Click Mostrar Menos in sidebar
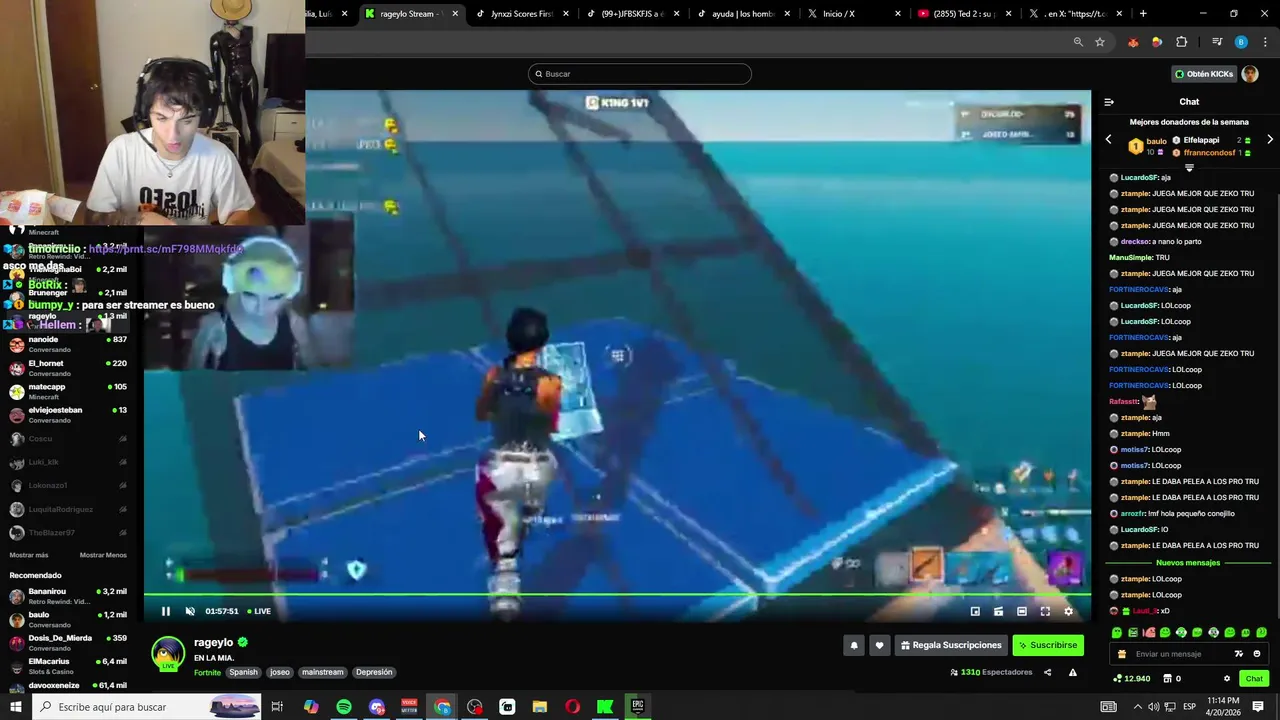 click(103, 555)
